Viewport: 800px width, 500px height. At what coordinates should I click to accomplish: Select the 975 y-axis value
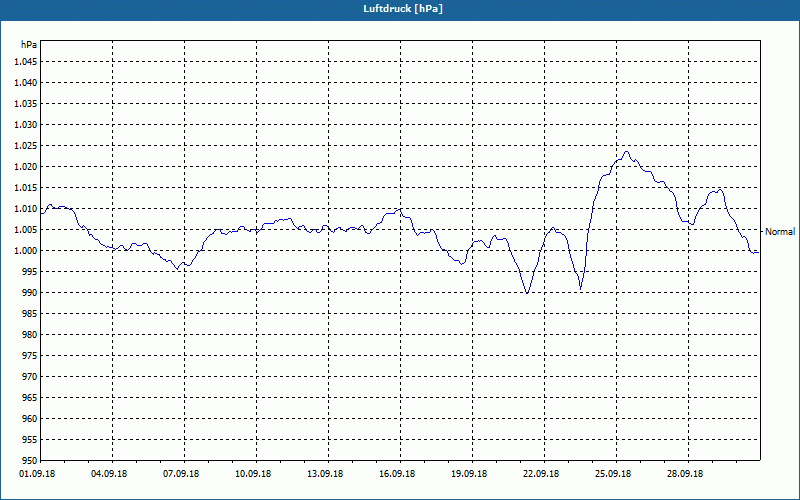[x=30, y=356]
